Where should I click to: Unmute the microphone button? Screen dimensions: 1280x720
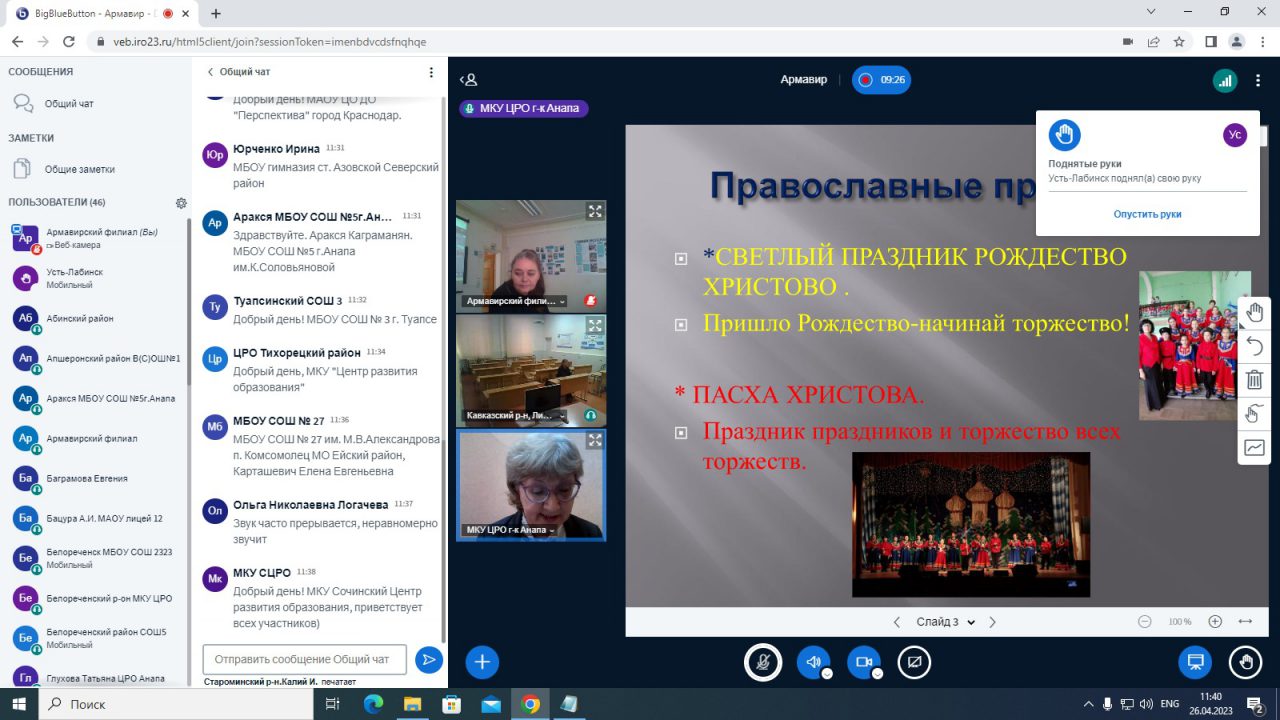coord(763,661)
